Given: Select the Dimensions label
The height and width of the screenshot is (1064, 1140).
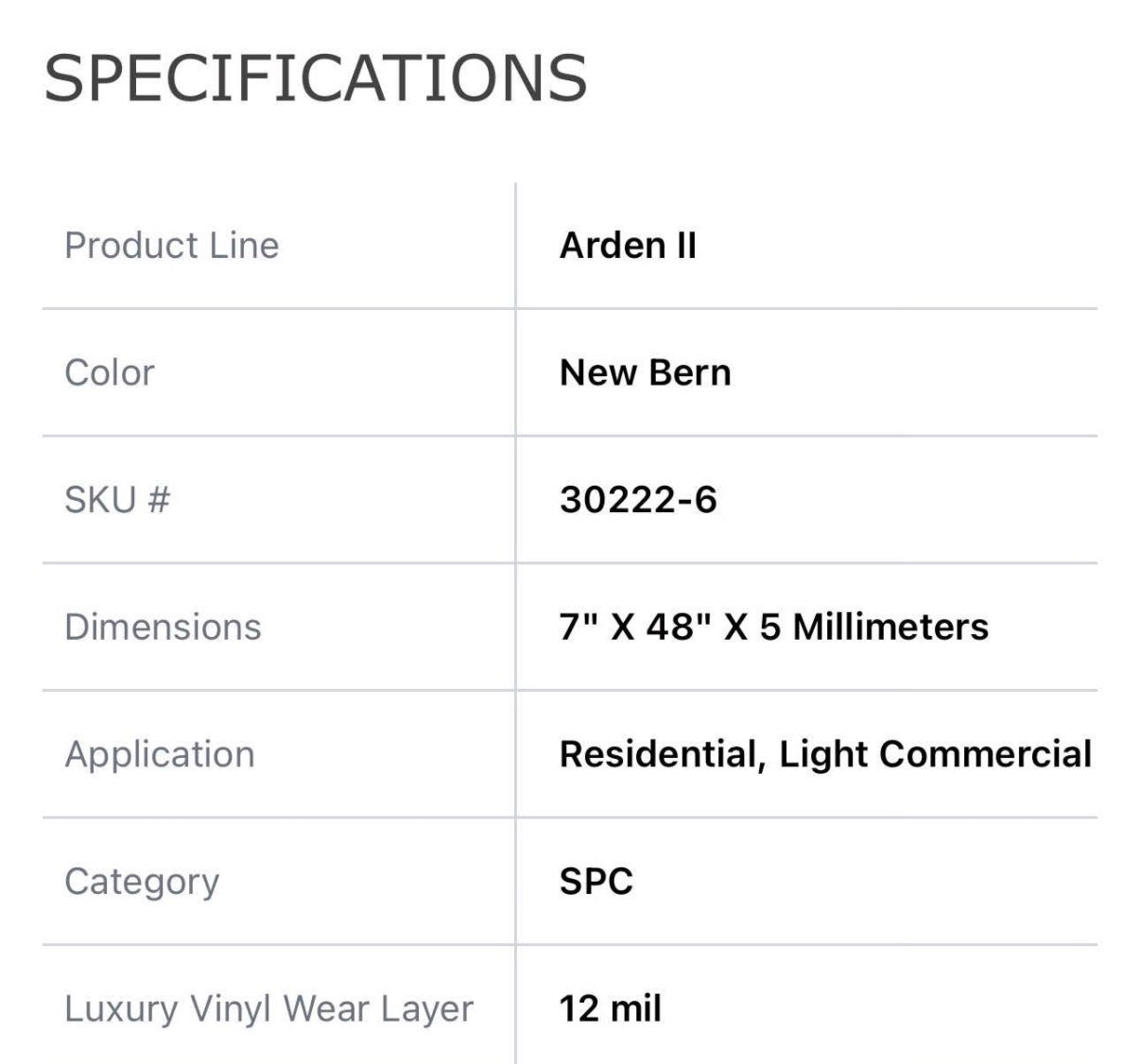Looking at the screenshot, I should 163,626.
